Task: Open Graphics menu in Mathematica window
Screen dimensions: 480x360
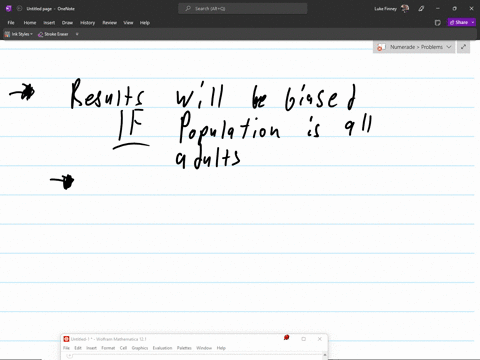Action: tap(140, 348)
